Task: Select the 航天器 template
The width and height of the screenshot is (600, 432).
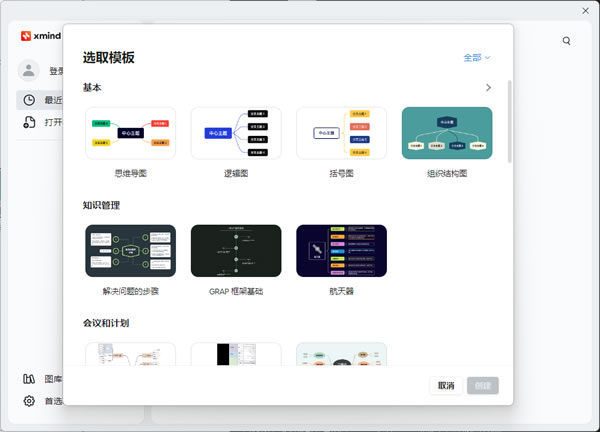Action: tap(341, 250)
